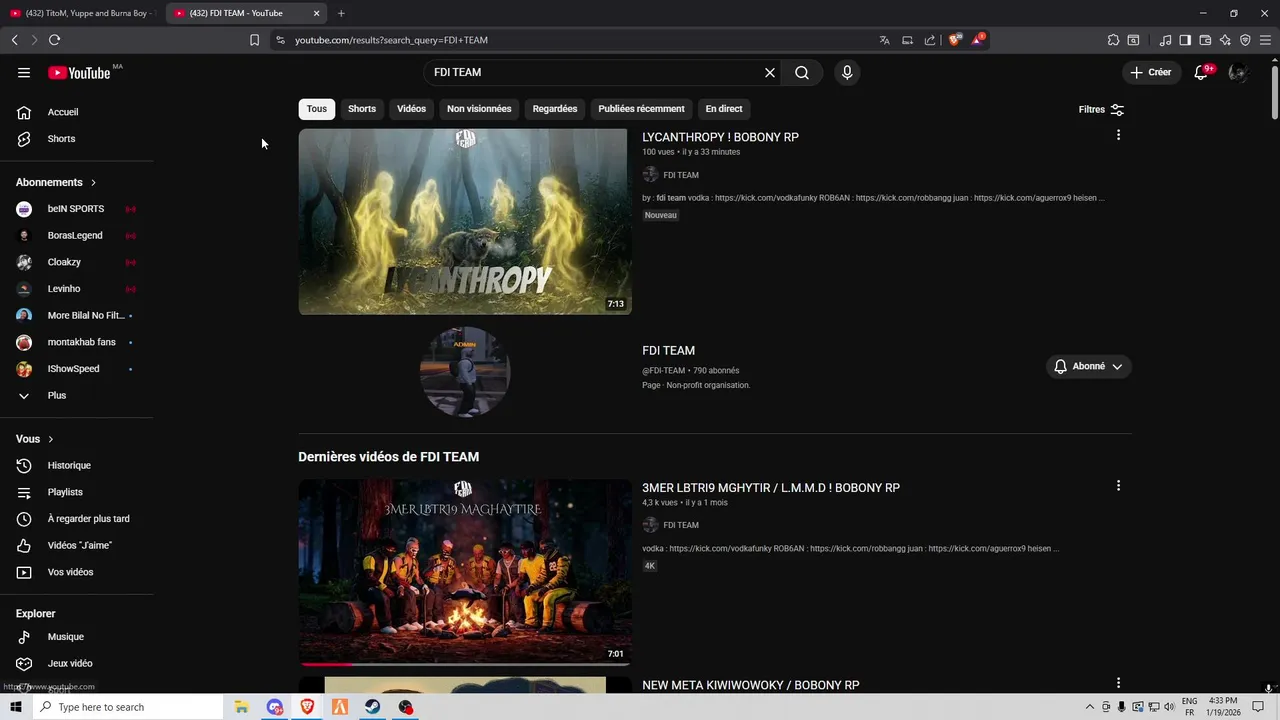Open the Brave wallet icon
The height and width of the screenshot is (720, 1280).
point(1205,40)
